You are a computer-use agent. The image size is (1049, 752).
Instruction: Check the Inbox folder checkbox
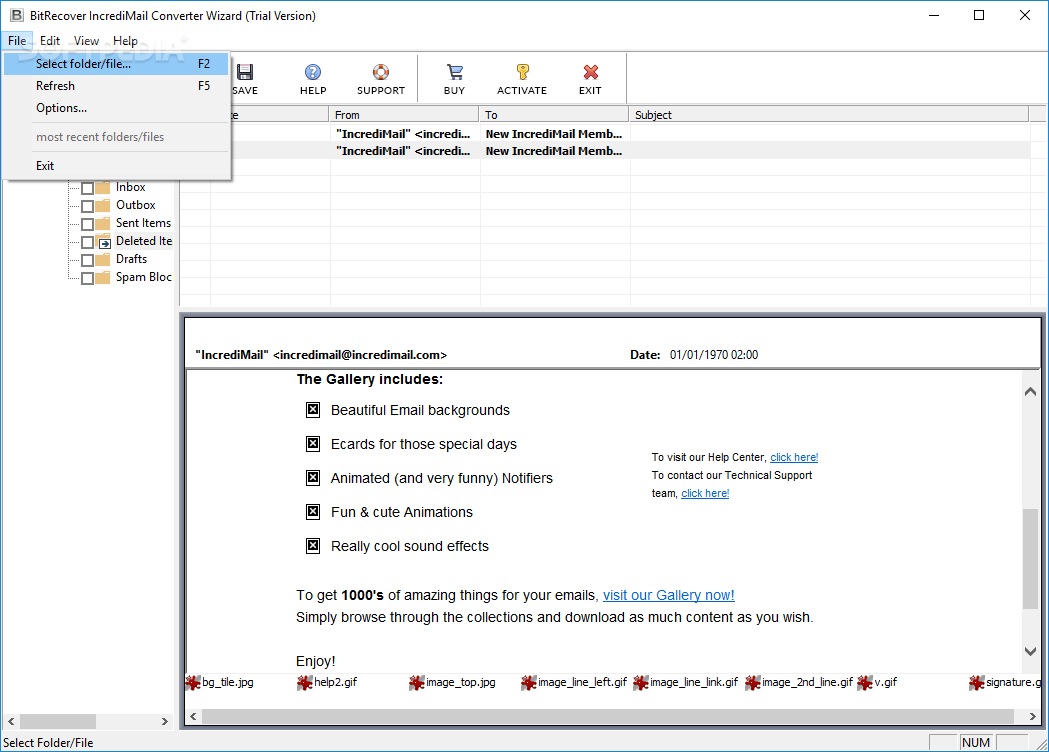click(87, 188)
